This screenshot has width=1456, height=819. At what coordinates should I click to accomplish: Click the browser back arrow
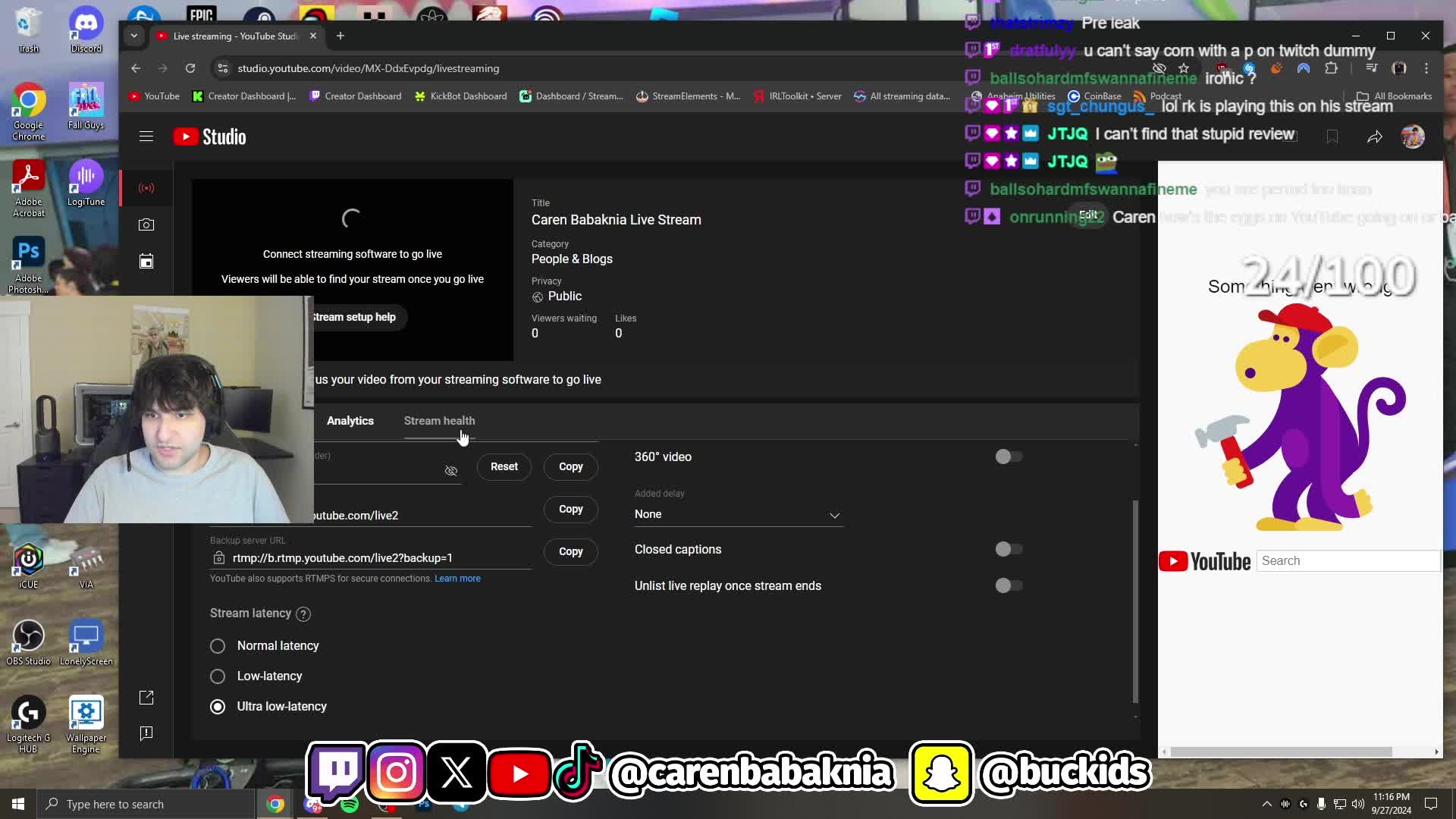tap(136, 68)
